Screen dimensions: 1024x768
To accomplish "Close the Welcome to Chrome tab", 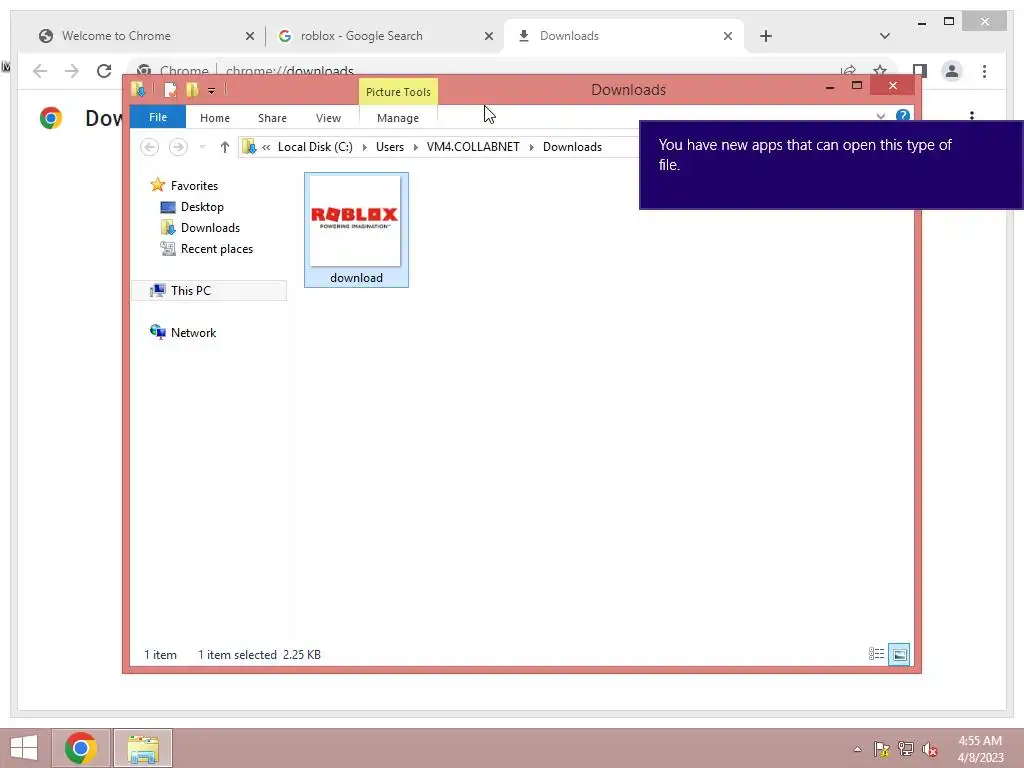I will [x=249, y=37].
